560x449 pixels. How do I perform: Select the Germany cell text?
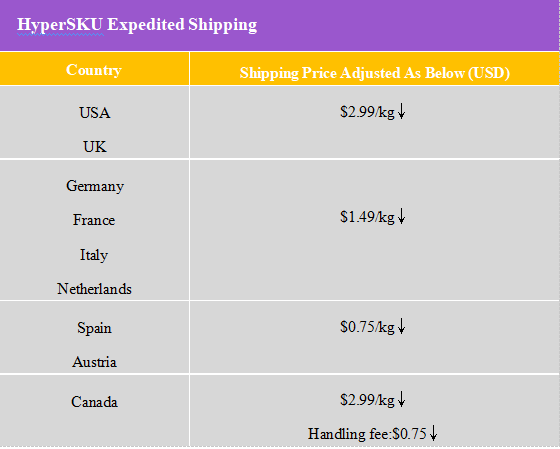(x=95, y=186)
